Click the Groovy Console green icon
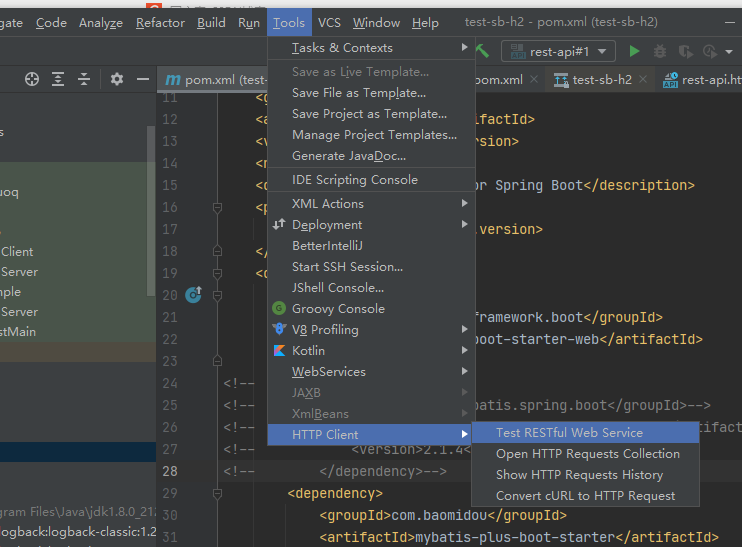742x547 pixels. tap(279, 309)
